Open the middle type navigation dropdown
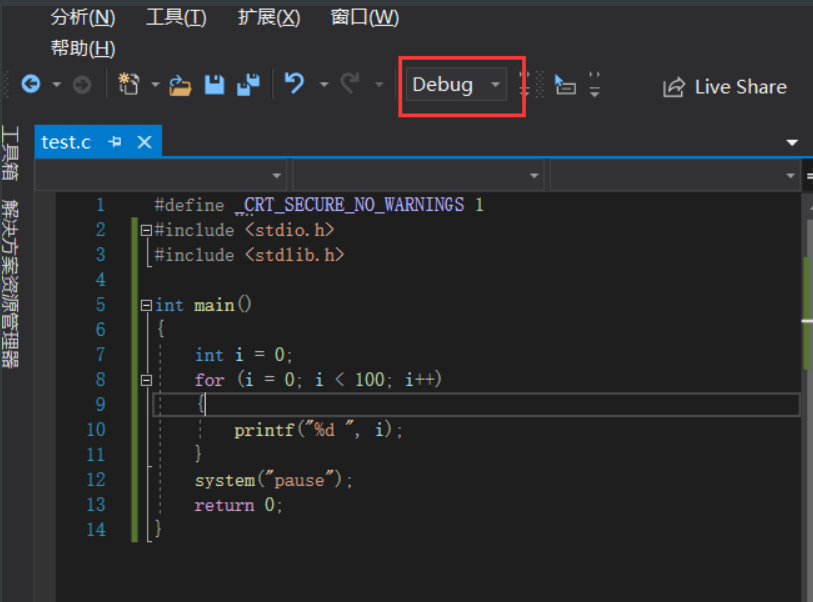 click(418, 176)
